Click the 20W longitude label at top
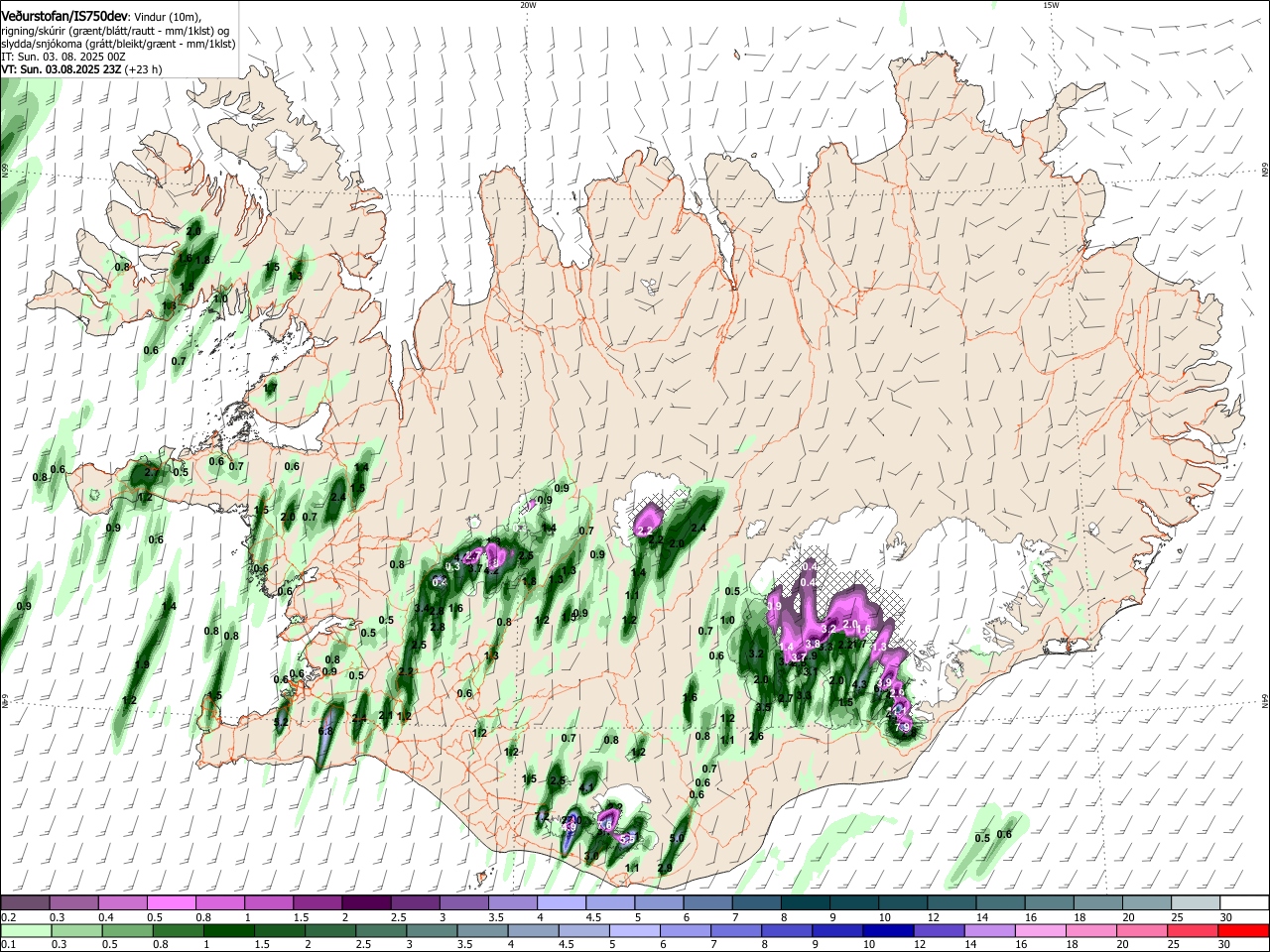The height and width of the screenshot is (952, 1270). pyautogui.click(x=529, y=5)
